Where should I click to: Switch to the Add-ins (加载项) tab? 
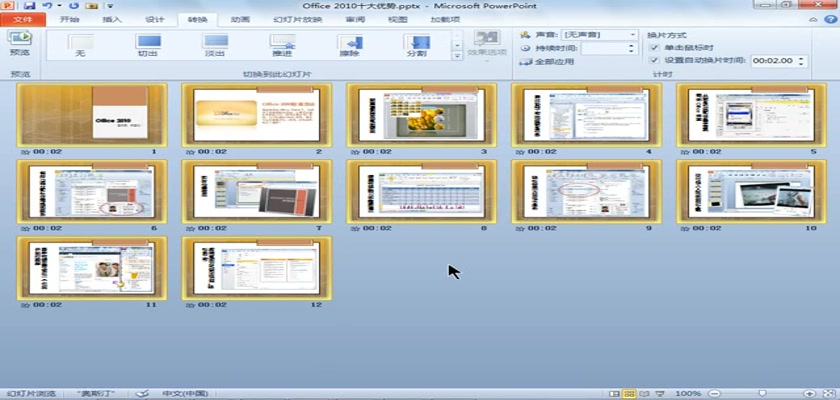[x=445, y=20]
